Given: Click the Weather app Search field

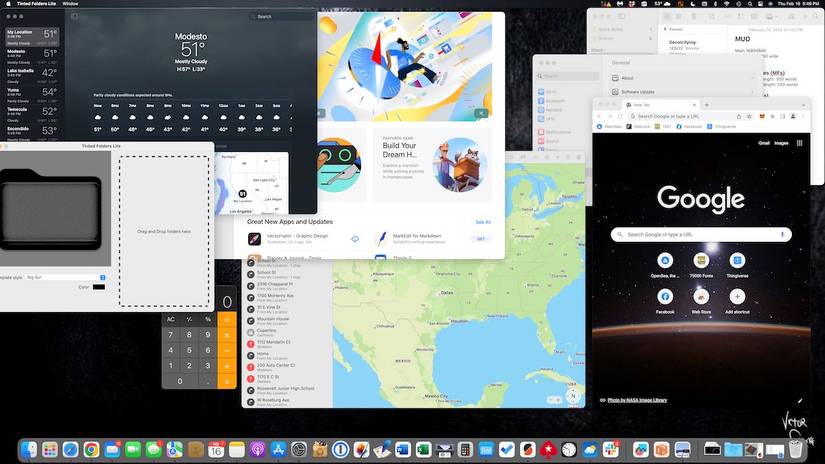Looking at the screenshot, I should coord(282,16).
